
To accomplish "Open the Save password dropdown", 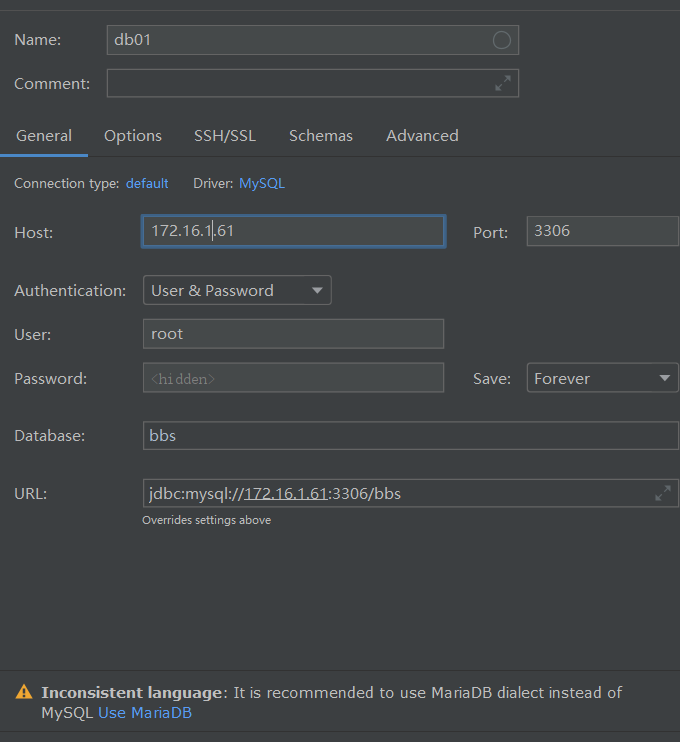I will coord(602,378).
